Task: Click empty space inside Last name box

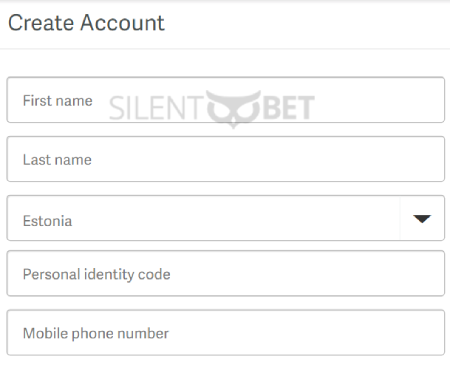Action: click(267, 159)
